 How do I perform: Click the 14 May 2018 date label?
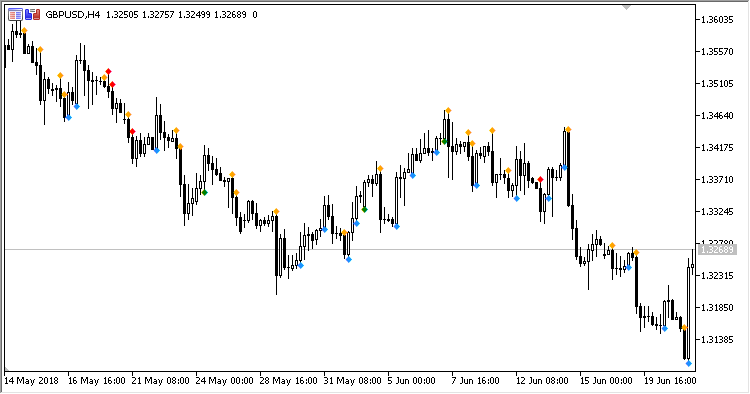click(x=32, y=381)
